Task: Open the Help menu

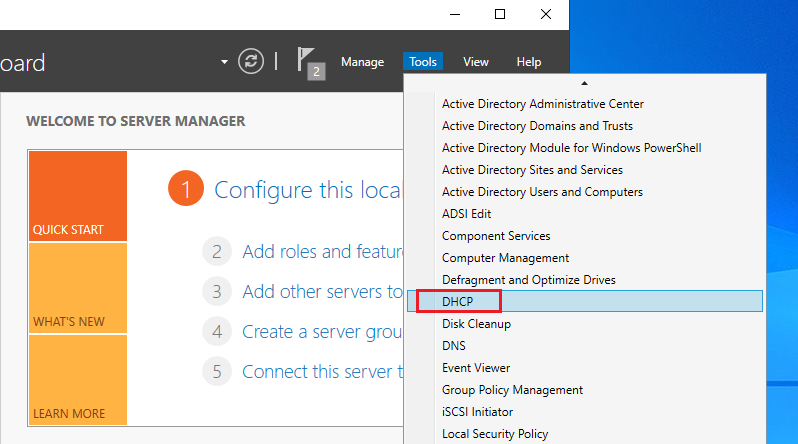Action: coord(528,62)
